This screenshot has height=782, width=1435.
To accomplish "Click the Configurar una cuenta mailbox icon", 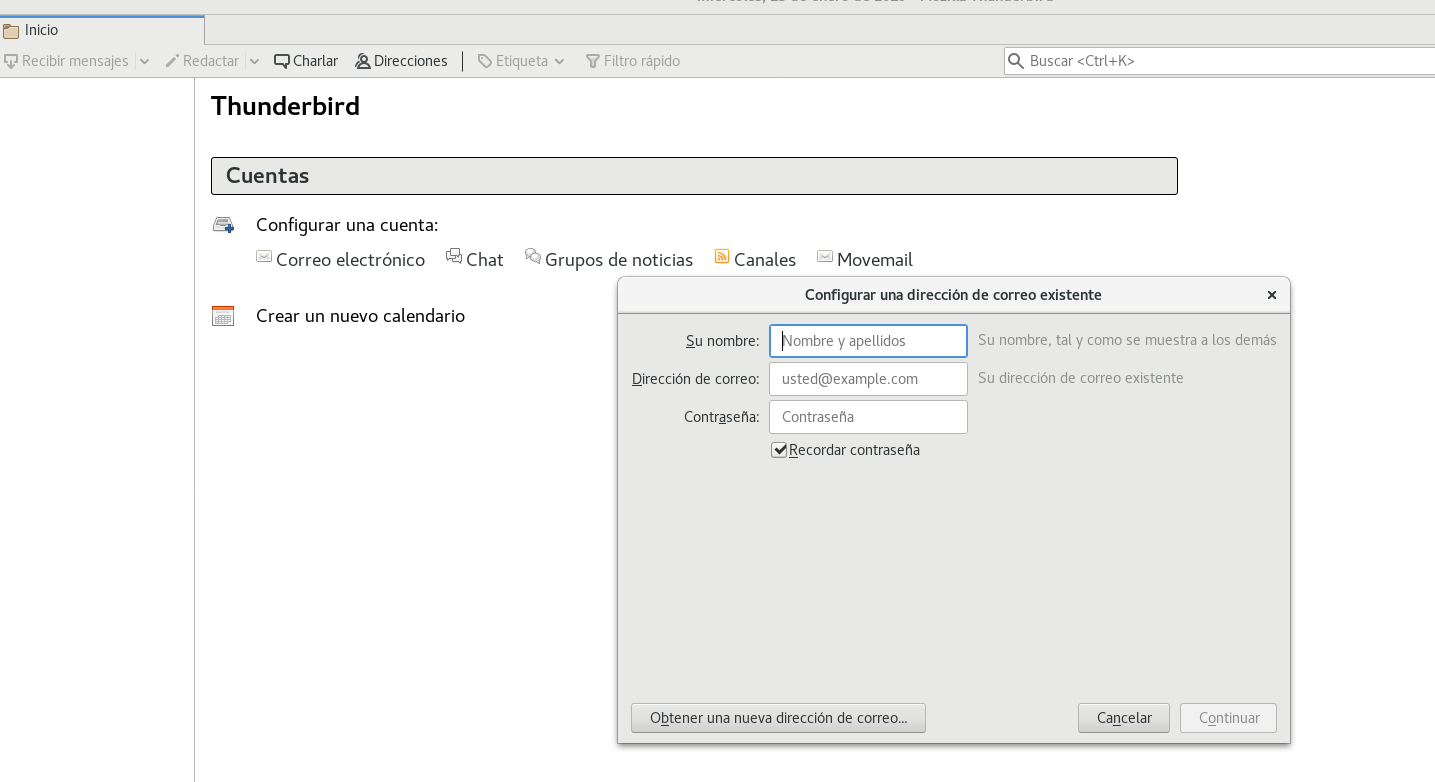I will (x=223, y=225).
